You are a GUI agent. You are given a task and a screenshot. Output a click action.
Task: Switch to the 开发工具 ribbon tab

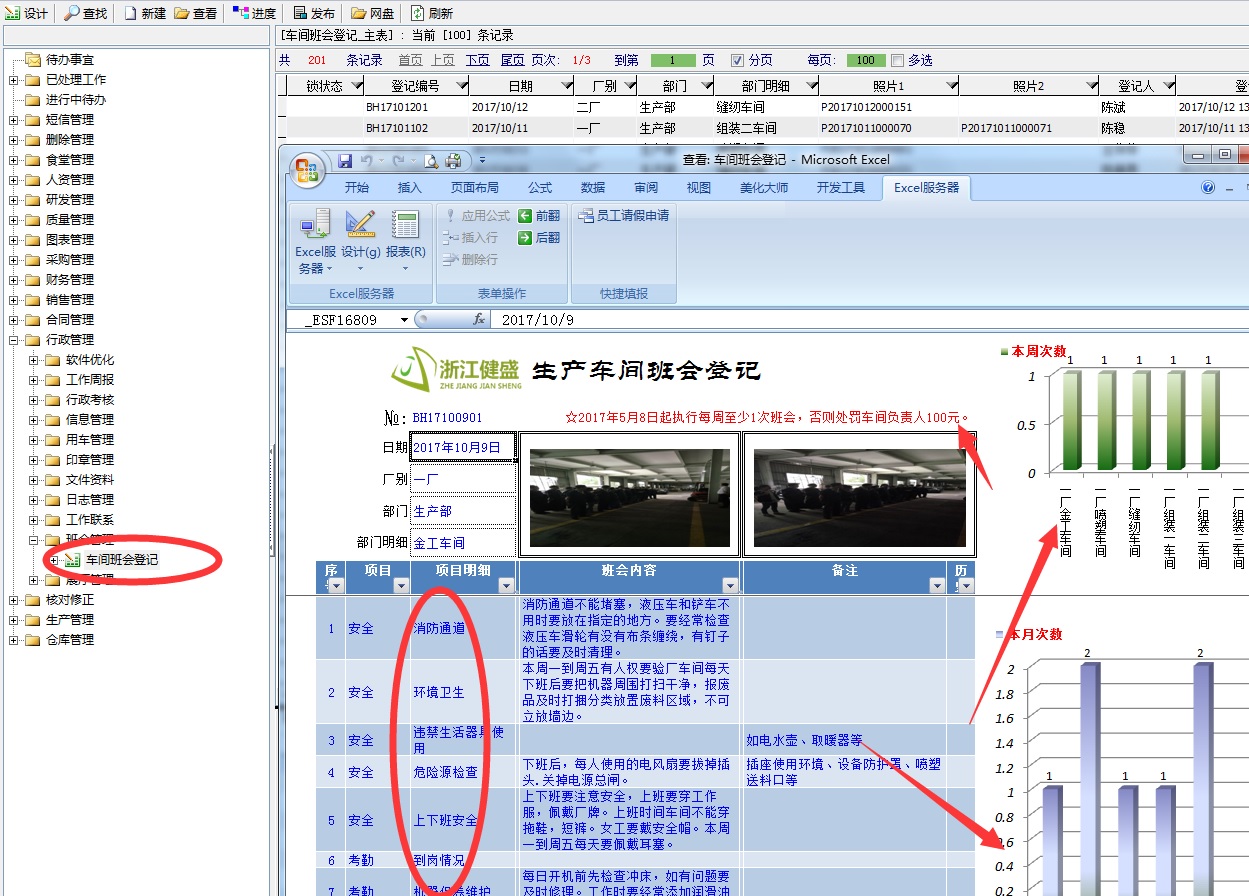tap(840, 188)
